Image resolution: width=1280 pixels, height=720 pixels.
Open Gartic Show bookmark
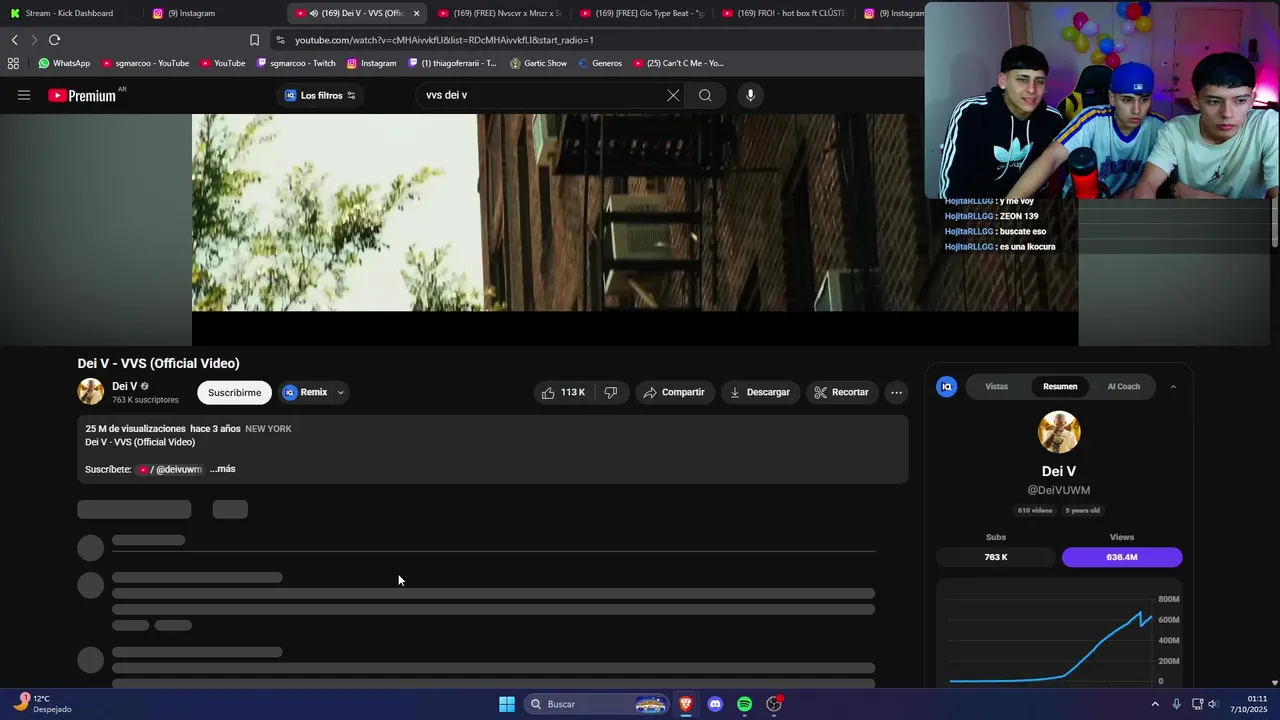coord(538,63)
